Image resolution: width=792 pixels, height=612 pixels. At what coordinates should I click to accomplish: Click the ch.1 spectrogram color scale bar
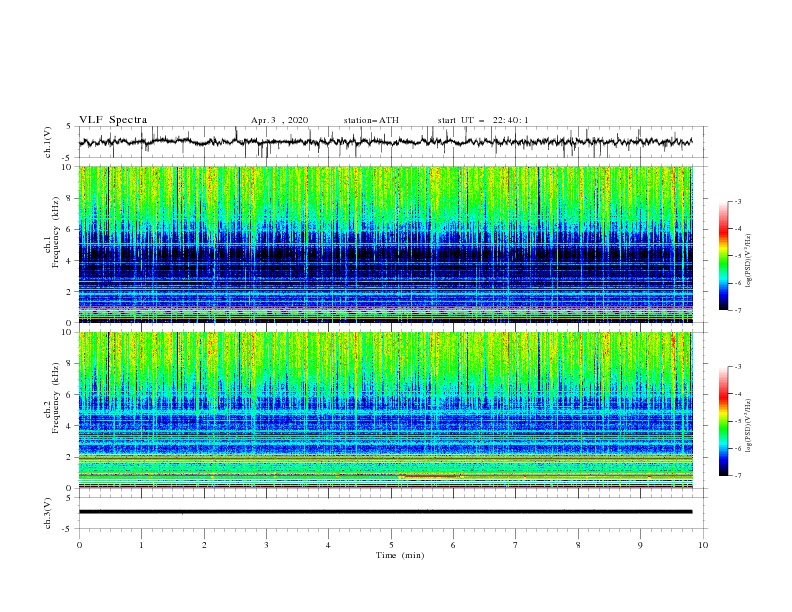pyautogui.click(x=723, y=256)
